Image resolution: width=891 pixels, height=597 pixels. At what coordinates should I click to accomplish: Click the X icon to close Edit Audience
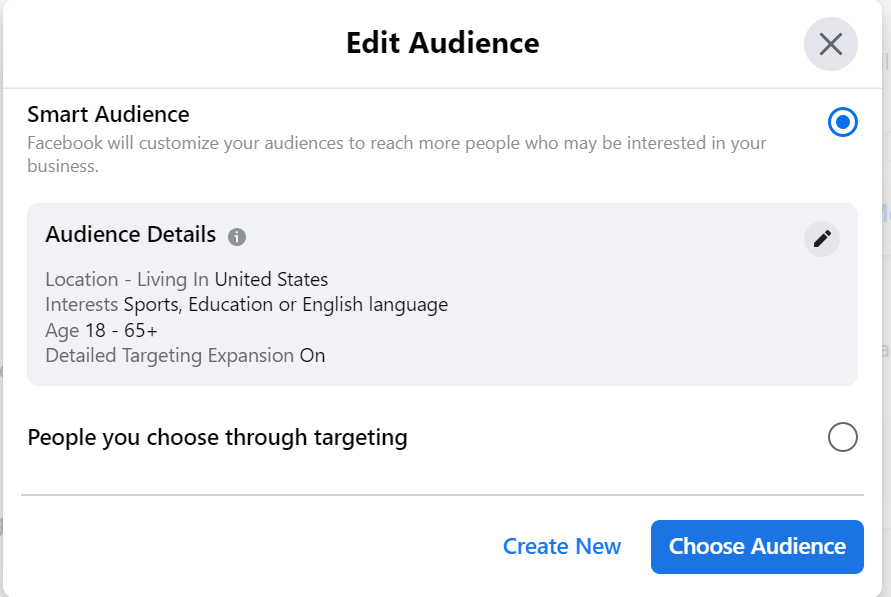click(830, 44)
